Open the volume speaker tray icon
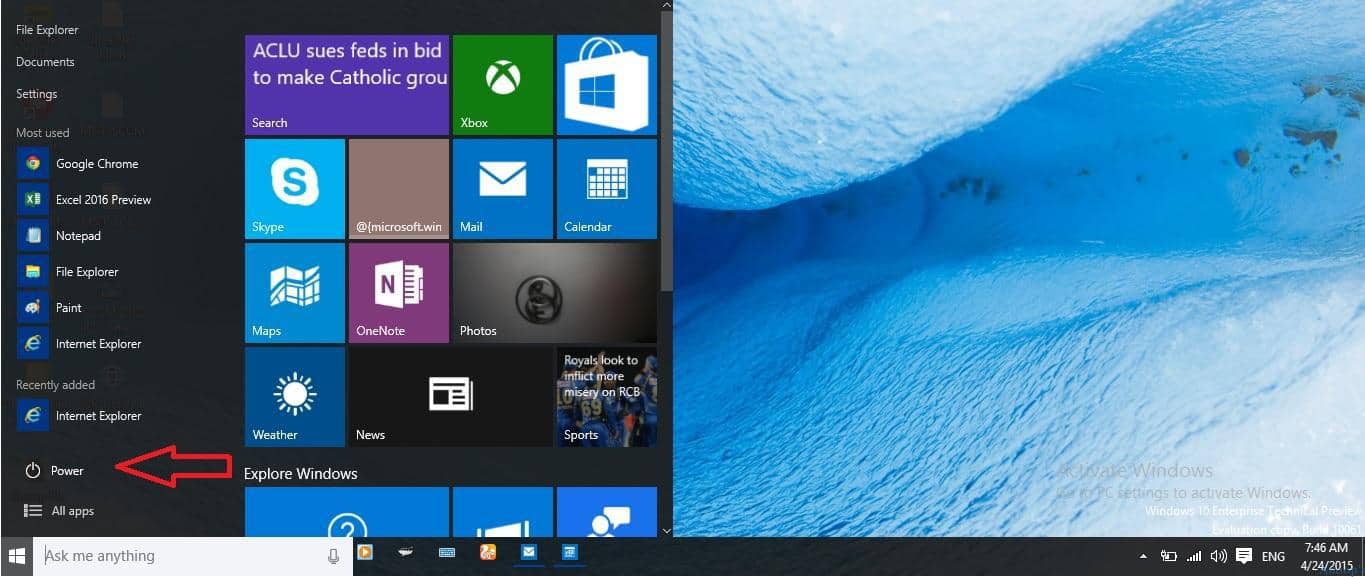This screenshot has height=577, width=1365. point(1218,556)
